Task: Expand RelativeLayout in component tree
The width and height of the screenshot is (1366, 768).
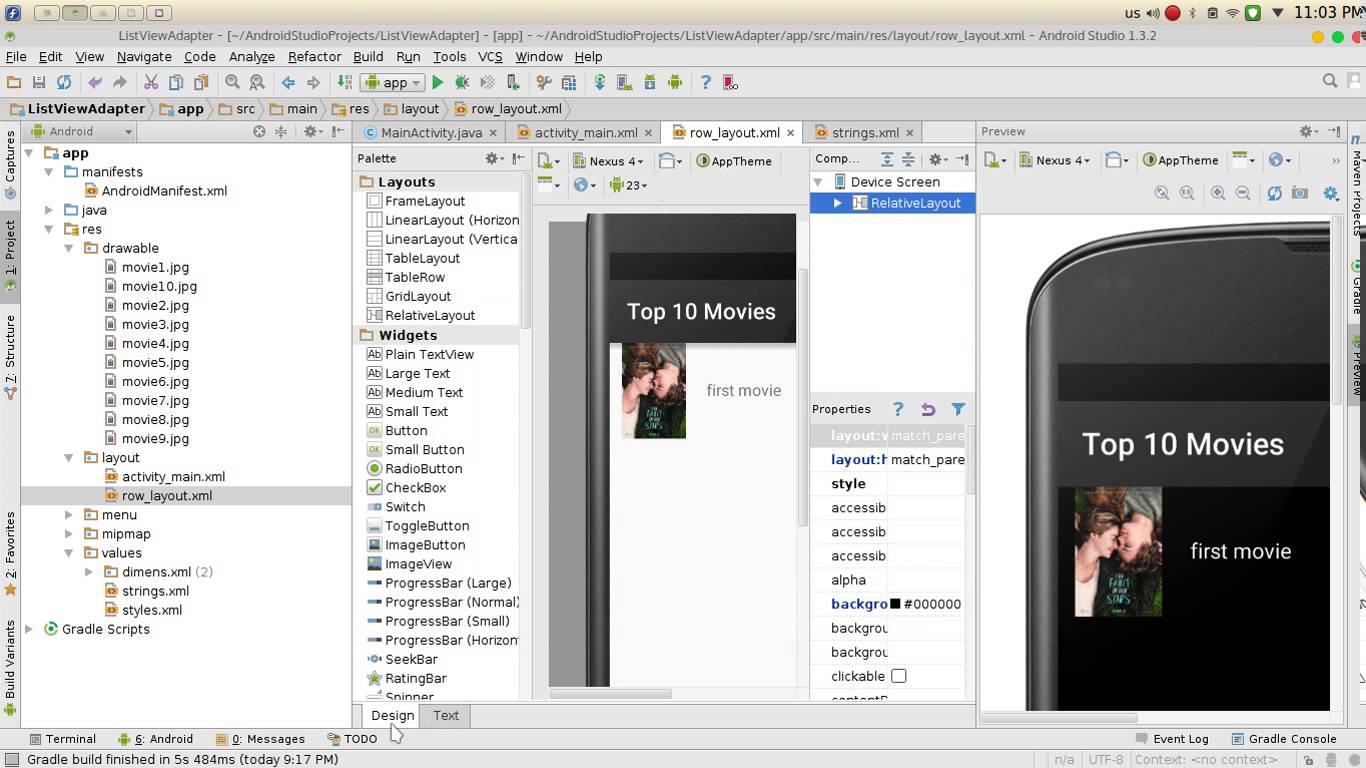Action: click(x=838, y=203)
